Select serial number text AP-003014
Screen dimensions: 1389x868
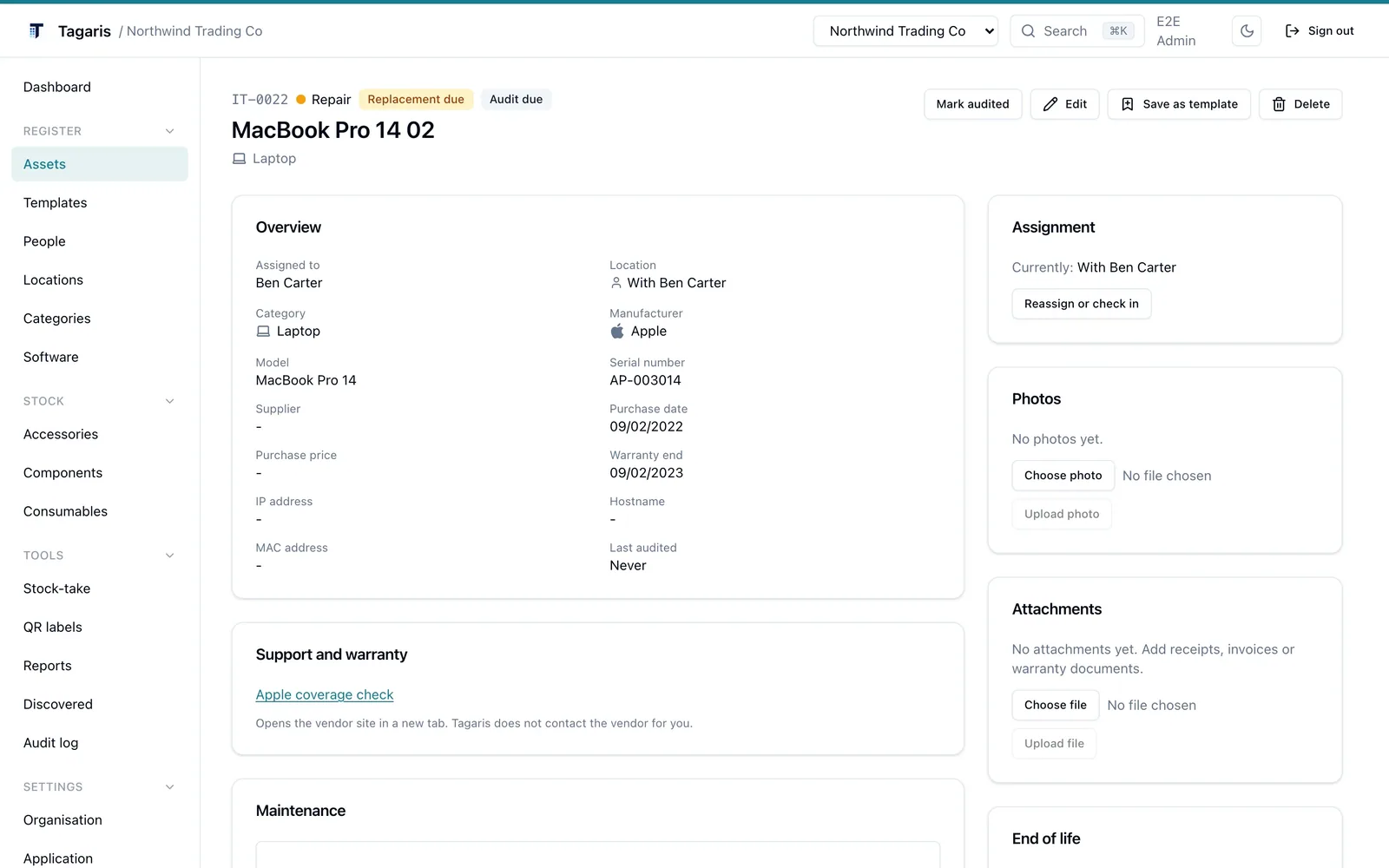click(645, 380)
